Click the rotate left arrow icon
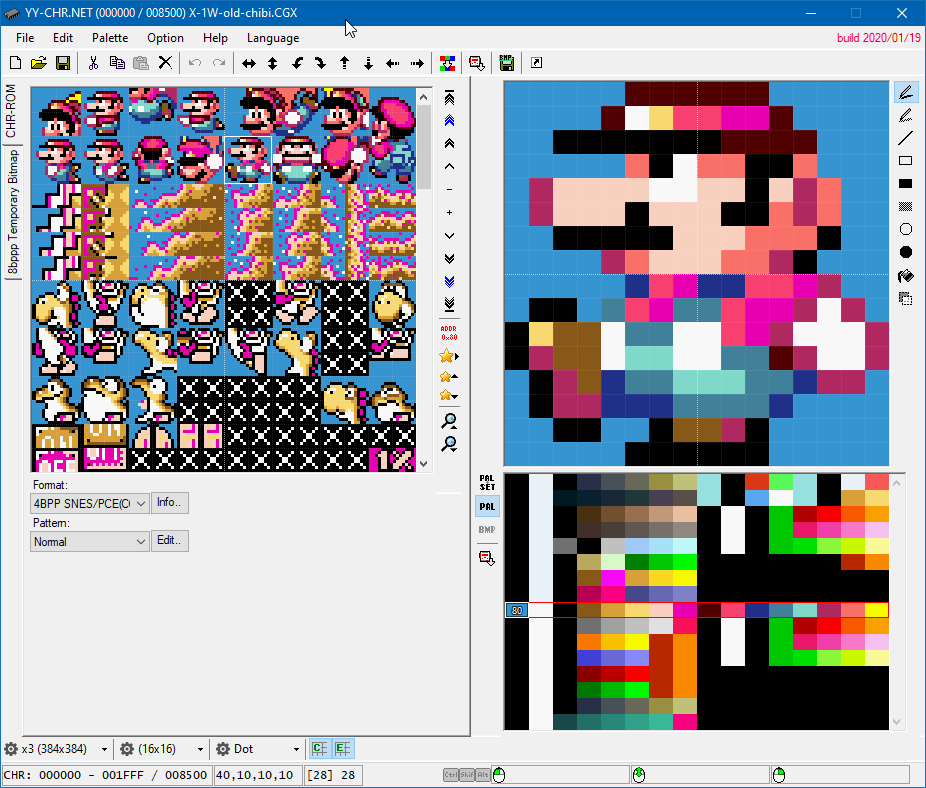Viewport: 926px width, 788px height. click(297, 63)
